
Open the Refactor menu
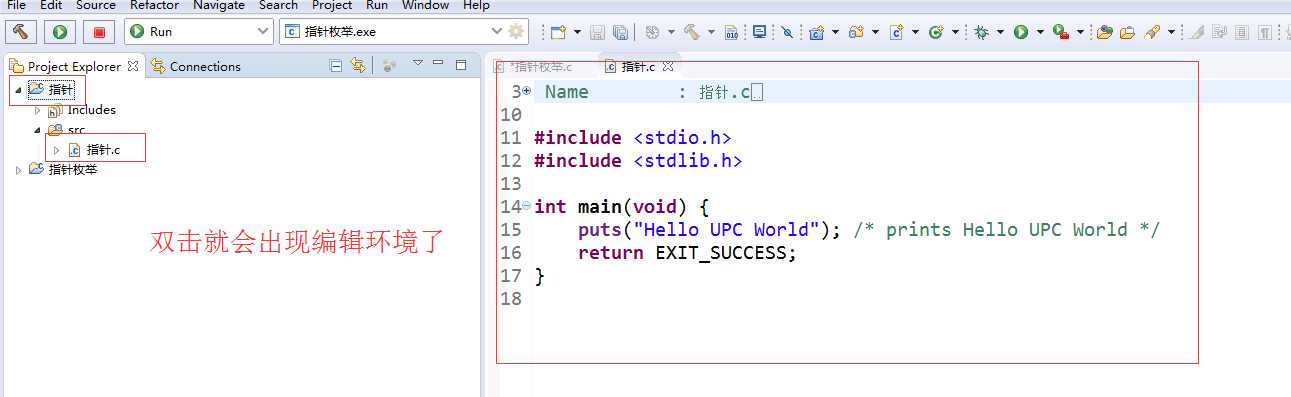tap(154, 5)
